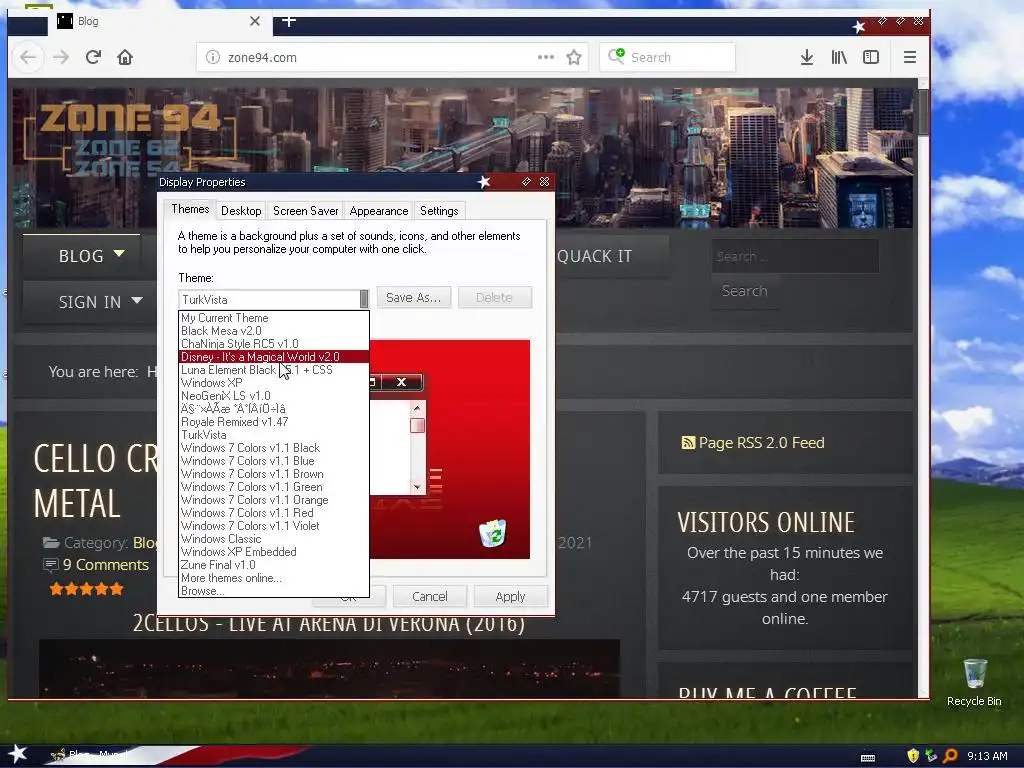Choose Windows 7 Colors v1.1 Brown

tap(274, 474)
